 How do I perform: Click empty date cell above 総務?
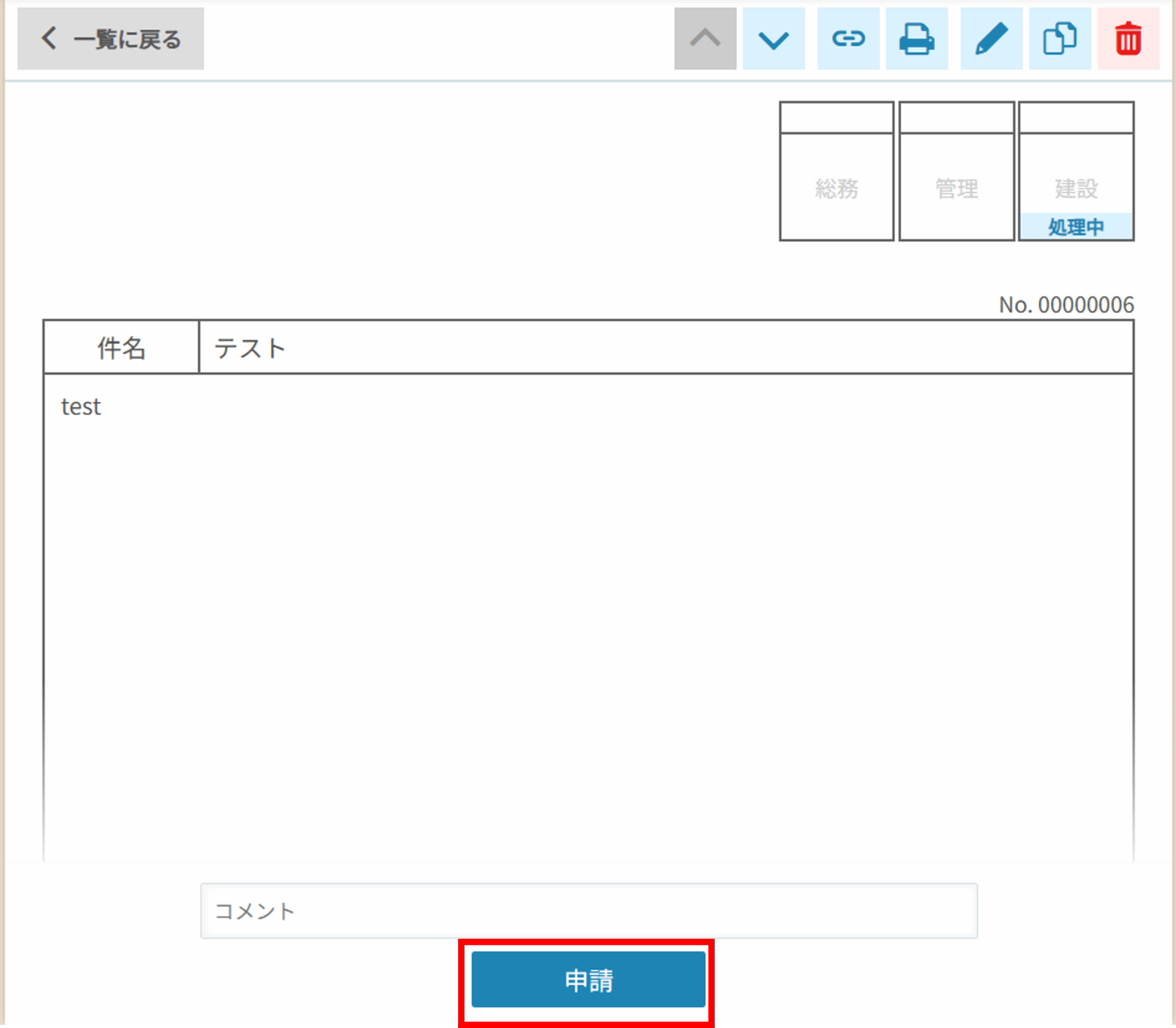click(x=837, y=118)
